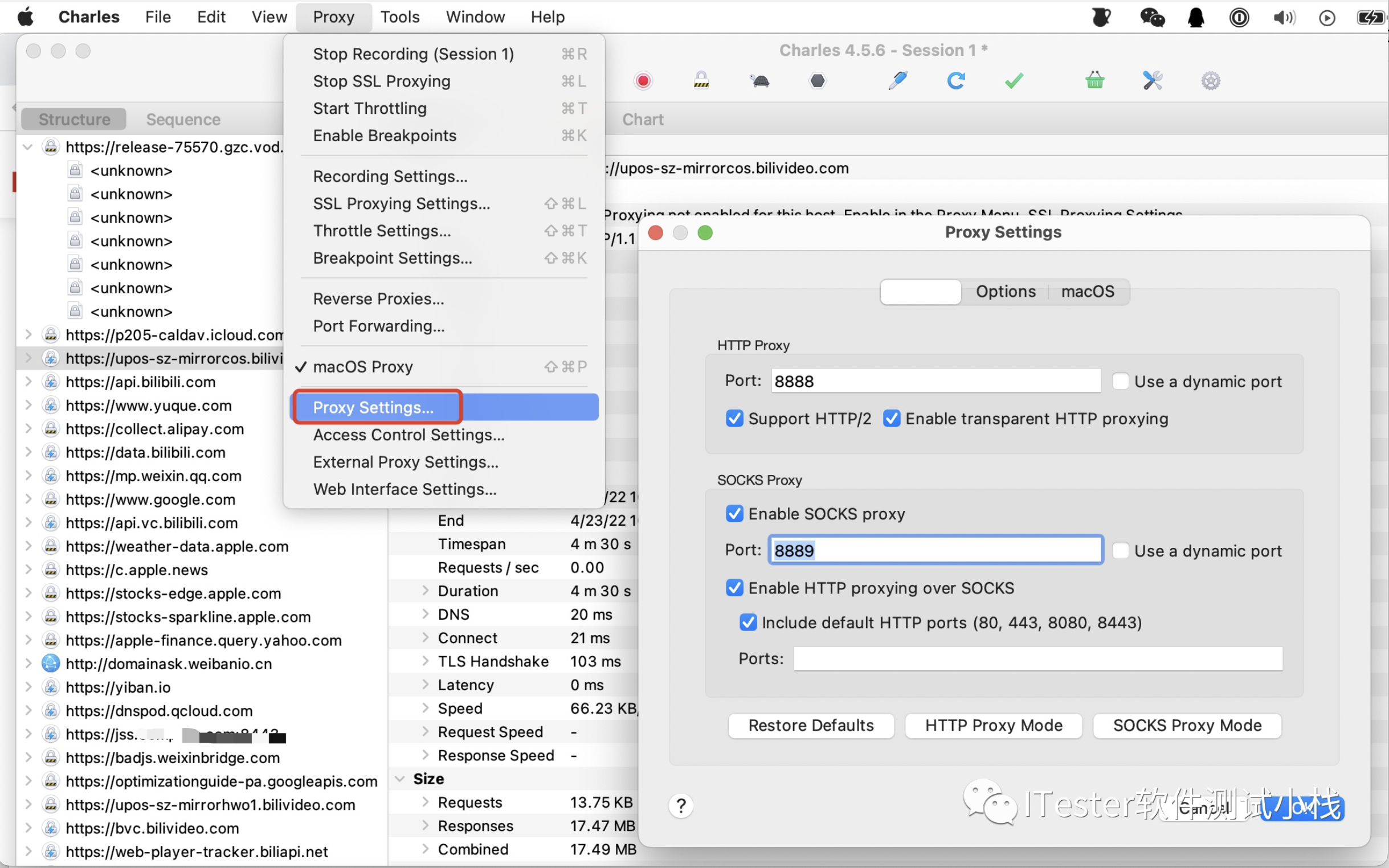Image resolution: width=1389 pixels, height=868 pixels.
Task: Toggle HTTP Proxy 'Use a dynamic port'
Action: point(1120,381)
